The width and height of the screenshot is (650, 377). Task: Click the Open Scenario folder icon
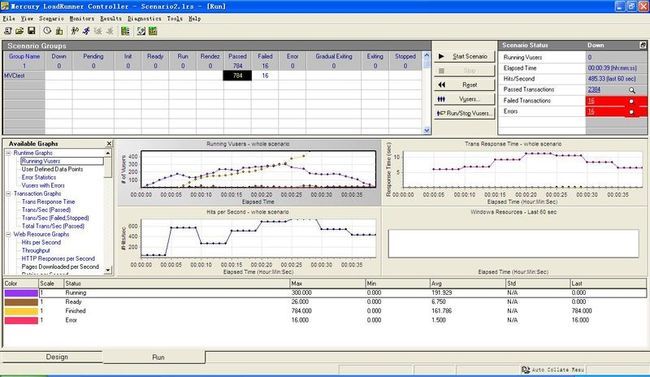coord(19,31)
